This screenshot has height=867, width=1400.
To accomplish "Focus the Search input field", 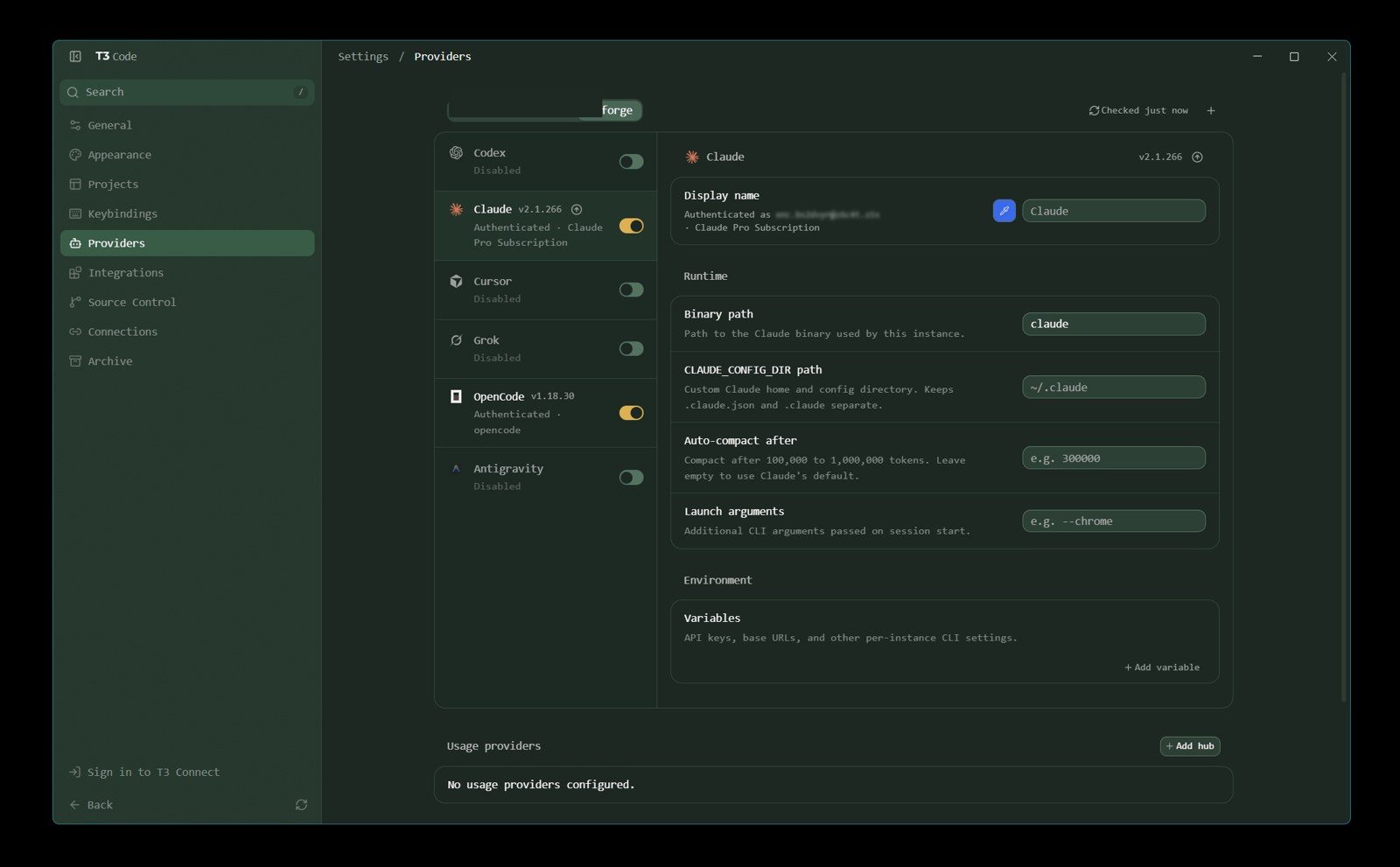I will [x=187, y=92].
